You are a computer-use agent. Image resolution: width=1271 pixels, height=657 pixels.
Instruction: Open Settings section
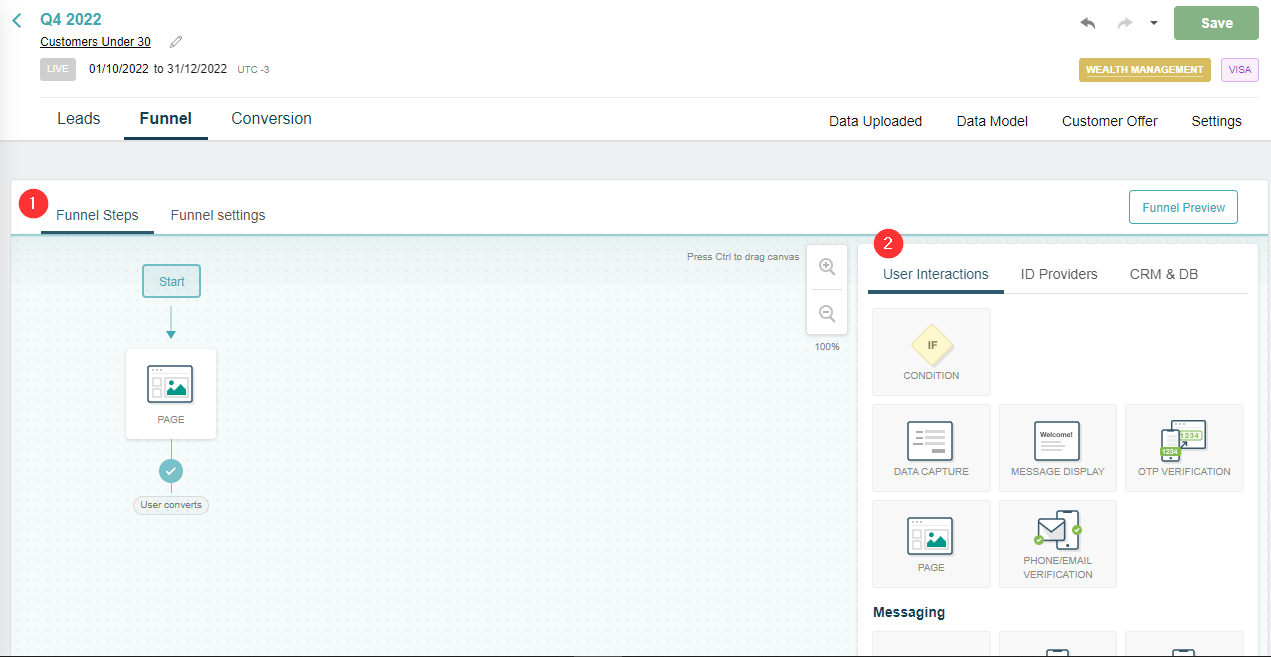1216,121
